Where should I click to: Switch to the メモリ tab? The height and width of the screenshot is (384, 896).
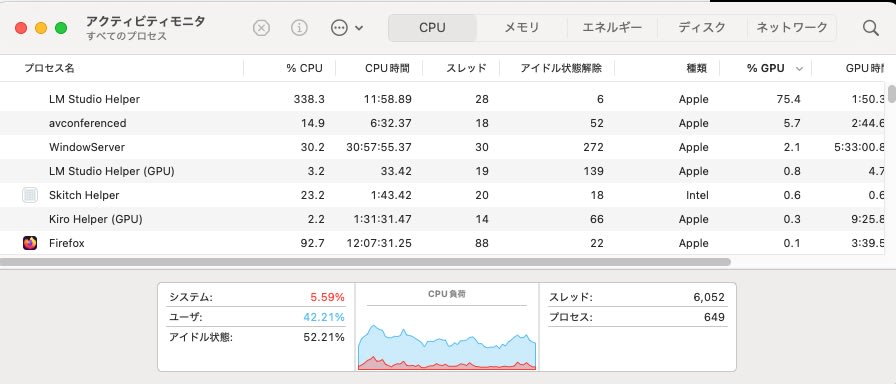tap(521, 27)
